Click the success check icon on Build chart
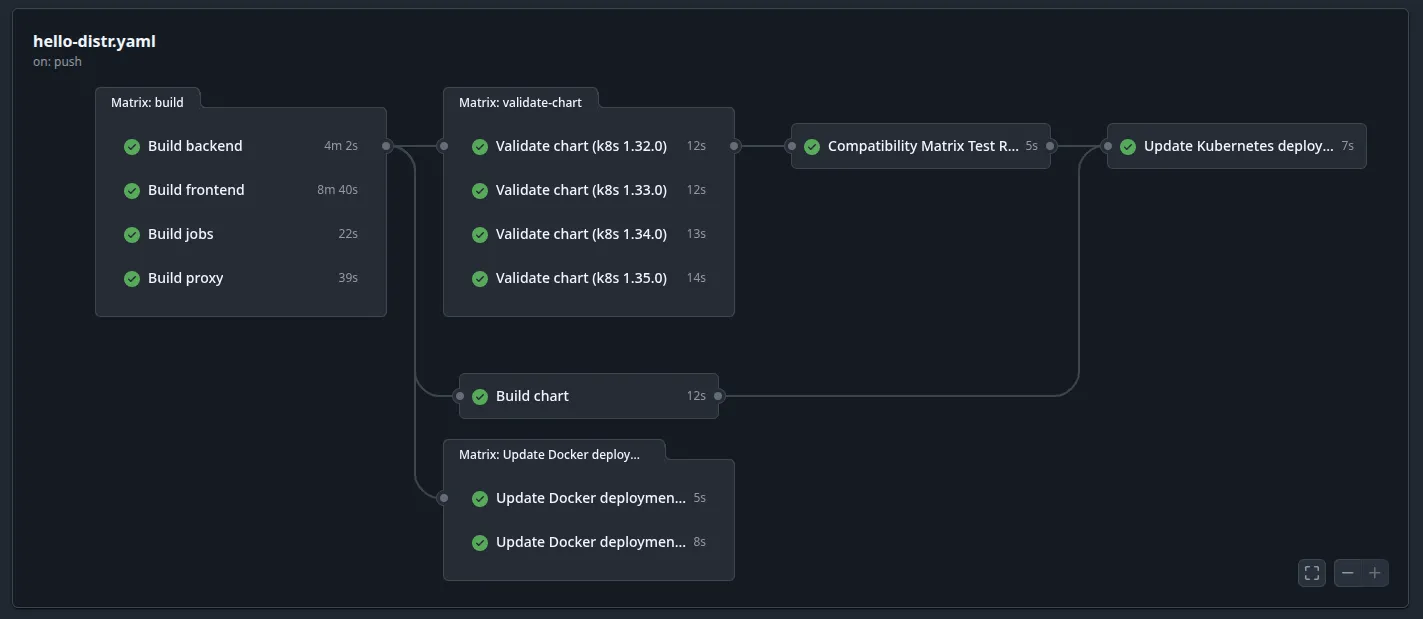The width and height of the screenshot is (1423, 619). pos(479,396)
